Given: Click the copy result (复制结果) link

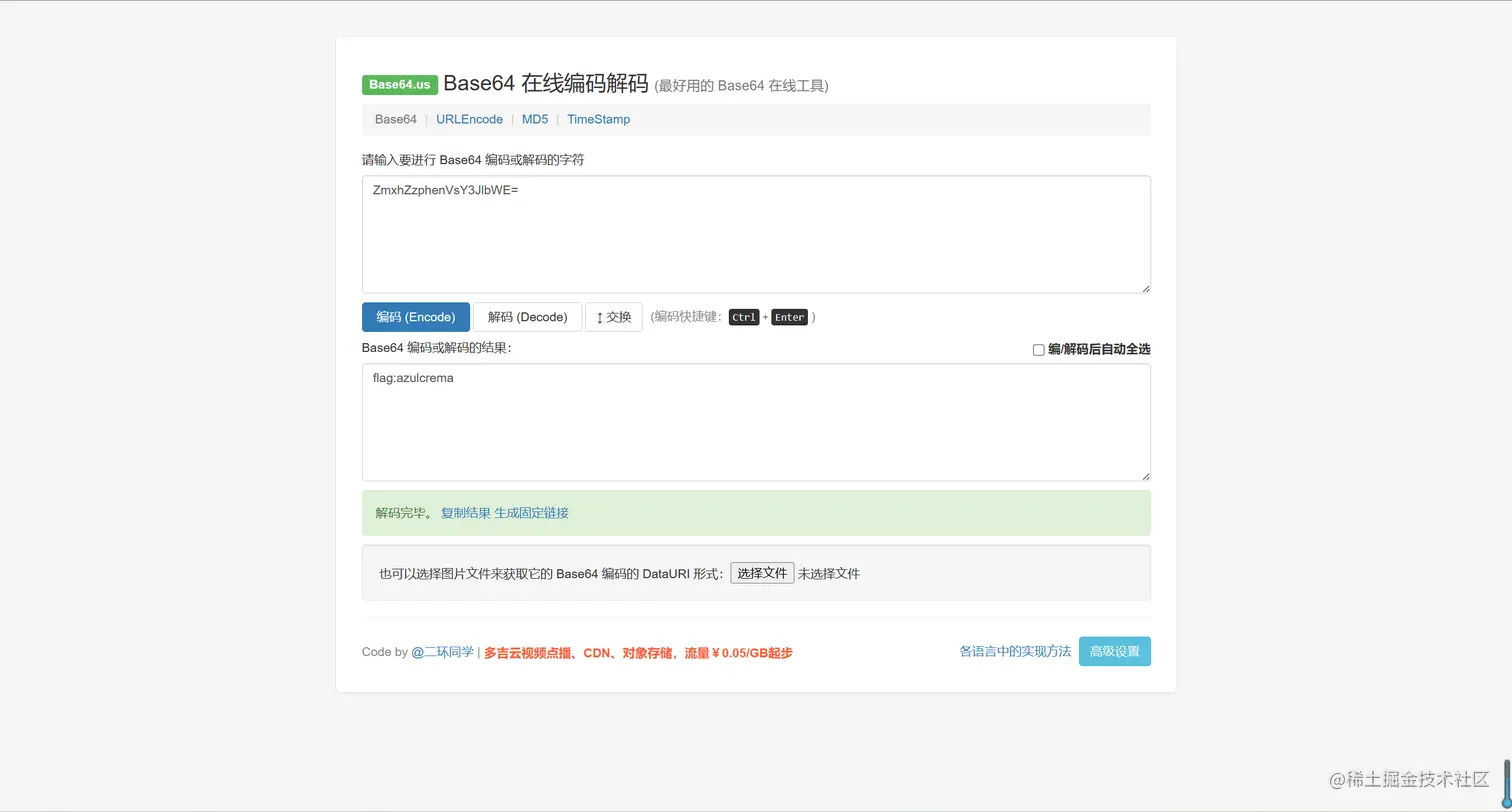Looking at the screenshot, I should click(x=466, y=513).
